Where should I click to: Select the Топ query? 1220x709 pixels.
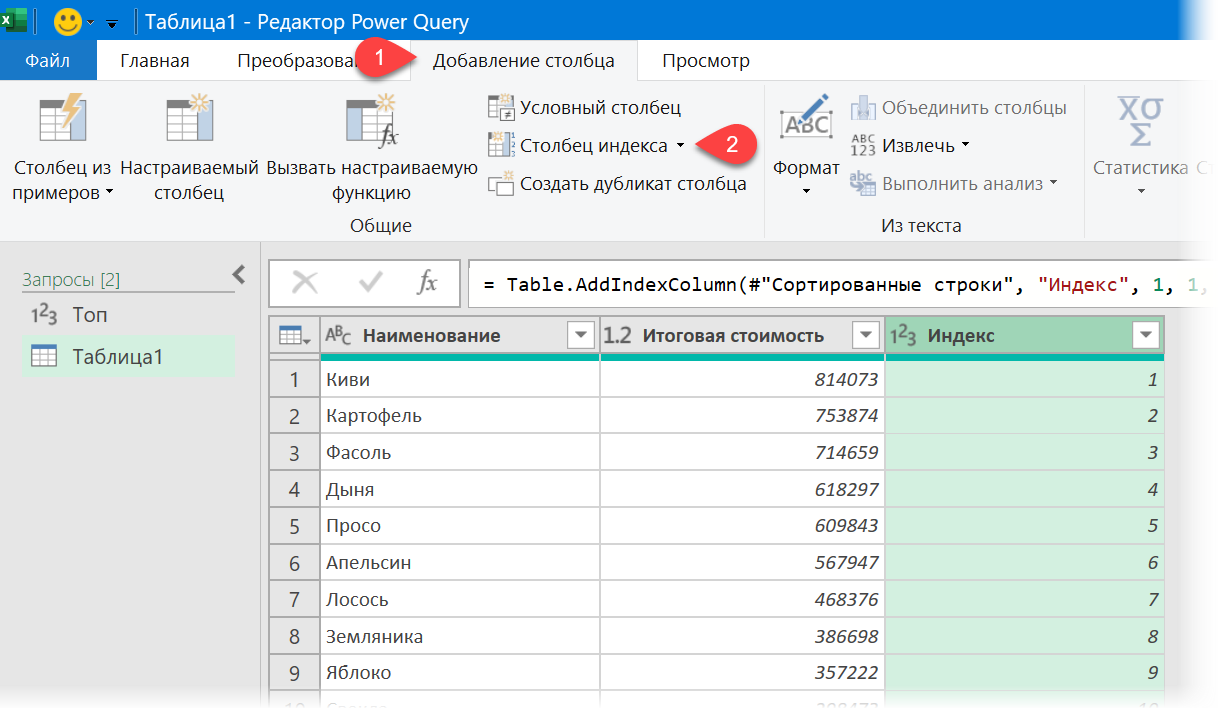[128, 316]
